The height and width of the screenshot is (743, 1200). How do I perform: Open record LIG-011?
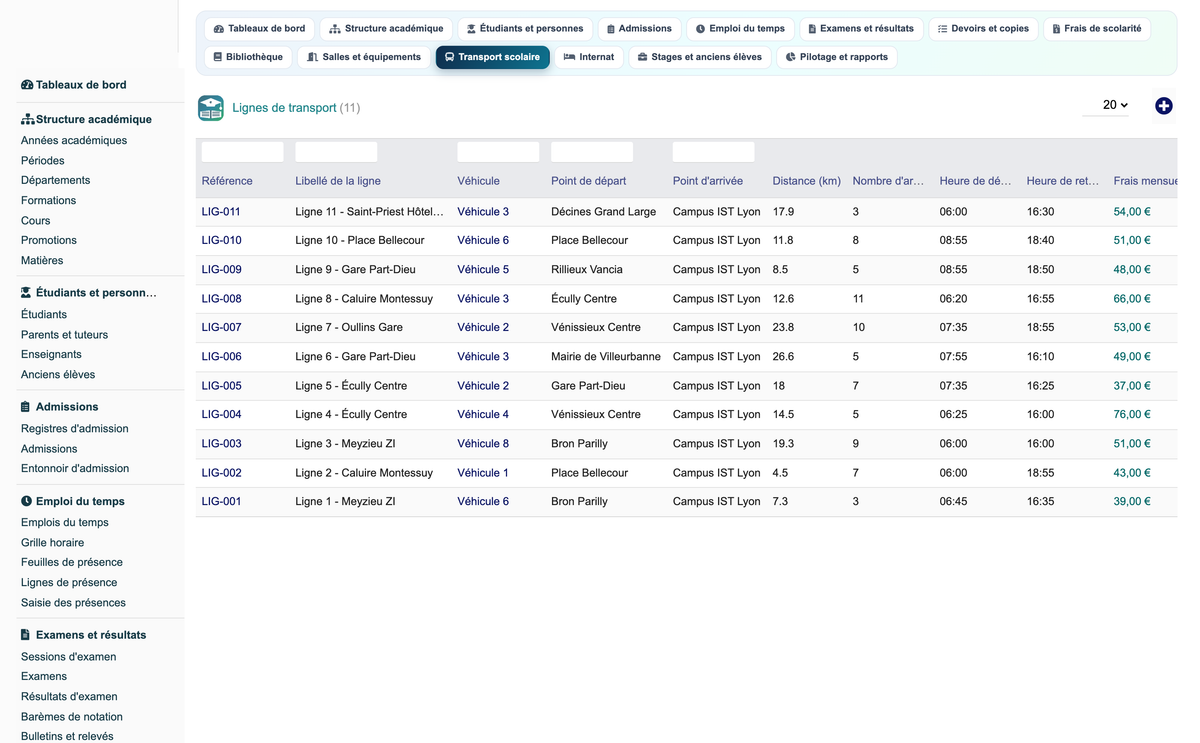(221, 212)
